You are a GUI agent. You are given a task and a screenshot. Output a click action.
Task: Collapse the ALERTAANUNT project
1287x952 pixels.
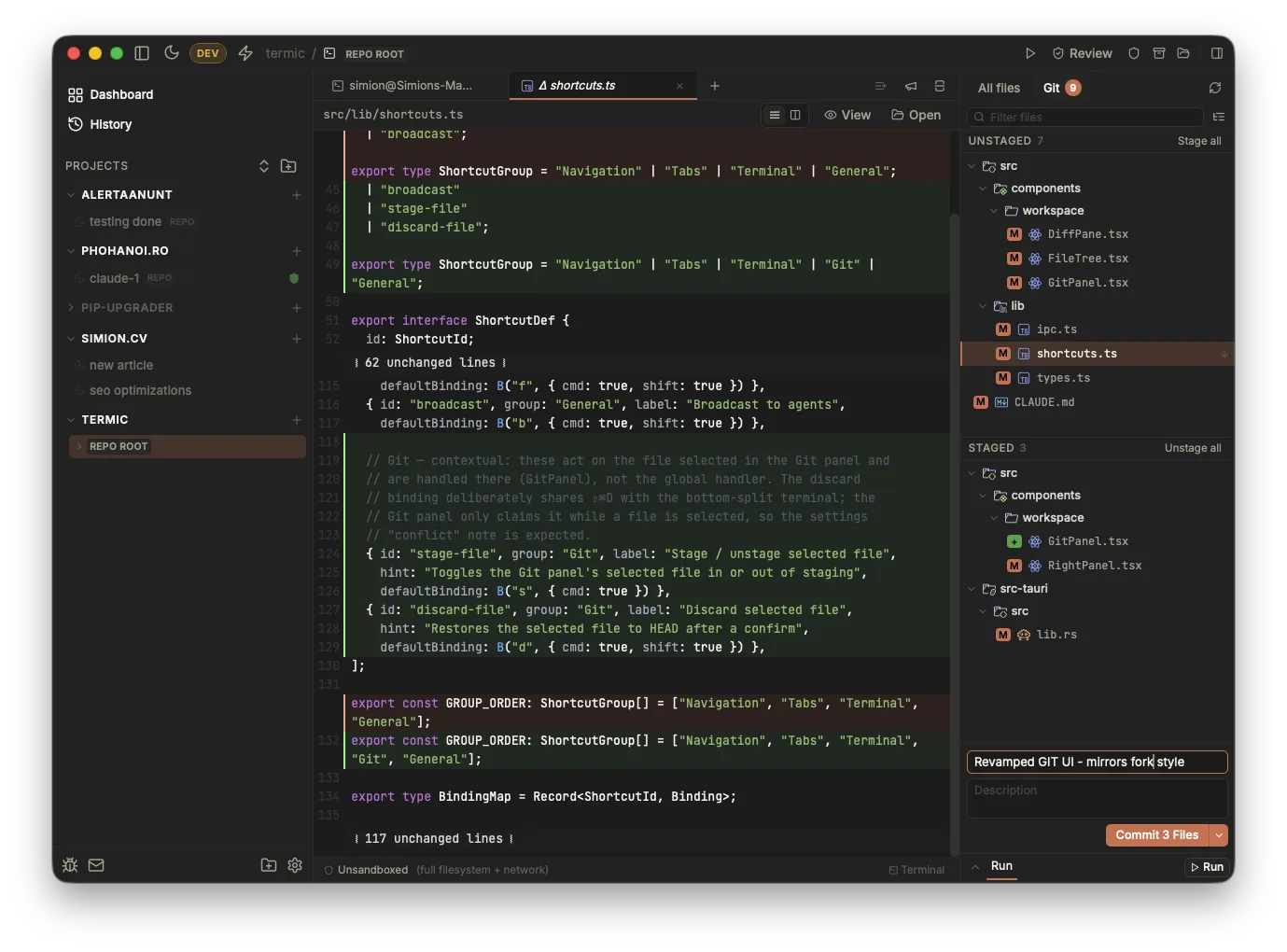point(71,195)
